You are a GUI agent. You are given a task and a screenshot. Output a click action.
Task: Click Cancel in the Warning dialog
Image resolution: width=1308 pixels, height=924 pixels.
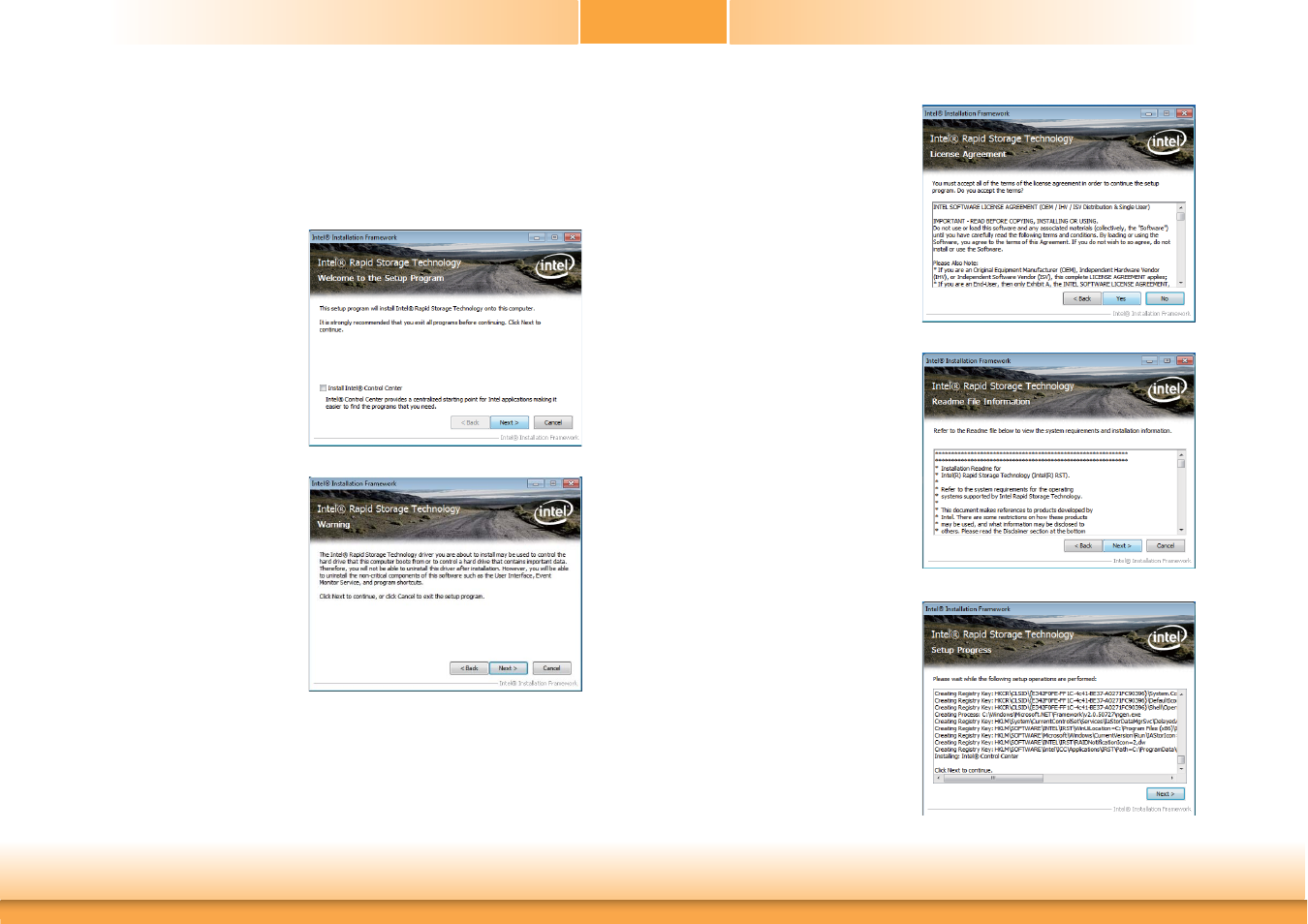[x=552, y=668]
